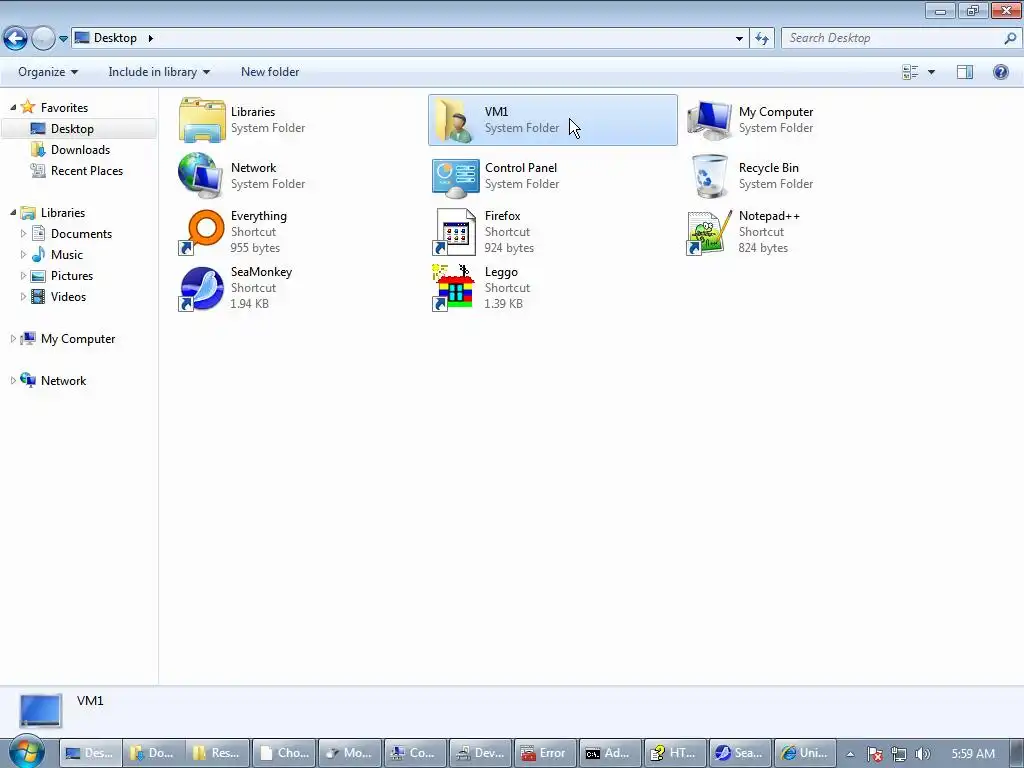Collapse the Libraries group in sidebar
Viewport: 1024px width, 768px height.
(x=13, y=212)
